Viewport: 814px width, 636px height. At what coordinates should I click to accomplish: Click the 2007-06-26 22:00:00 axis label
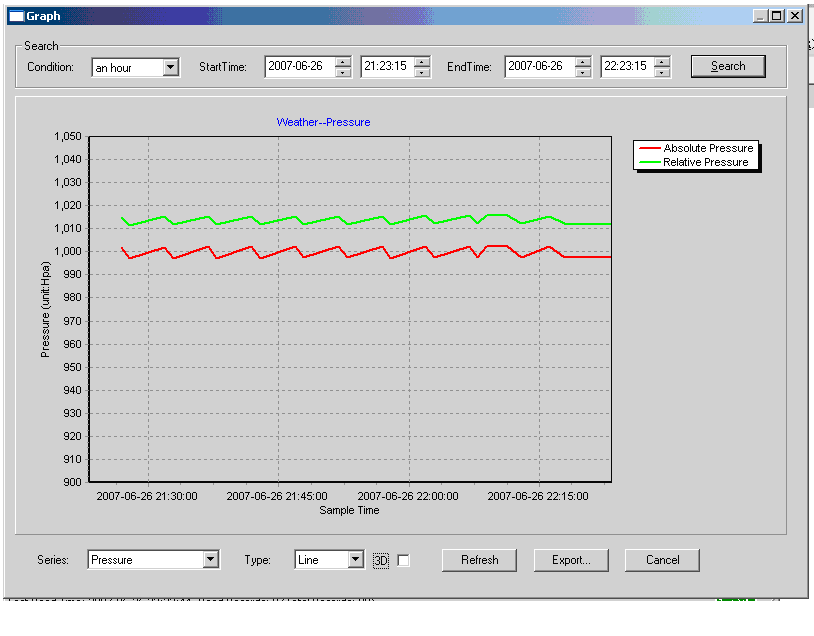click(x=408, y=496)
